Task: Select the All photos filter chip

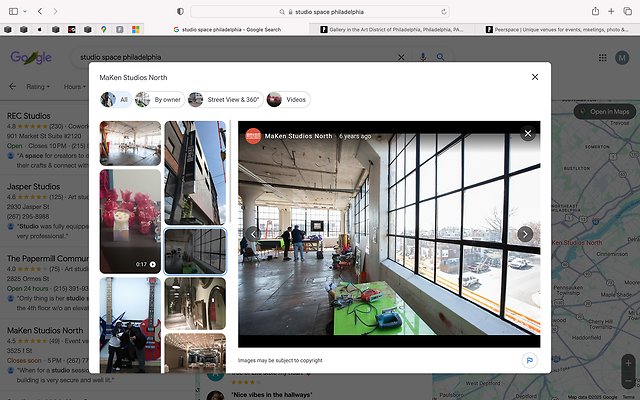Action: [x=115, y=100]
